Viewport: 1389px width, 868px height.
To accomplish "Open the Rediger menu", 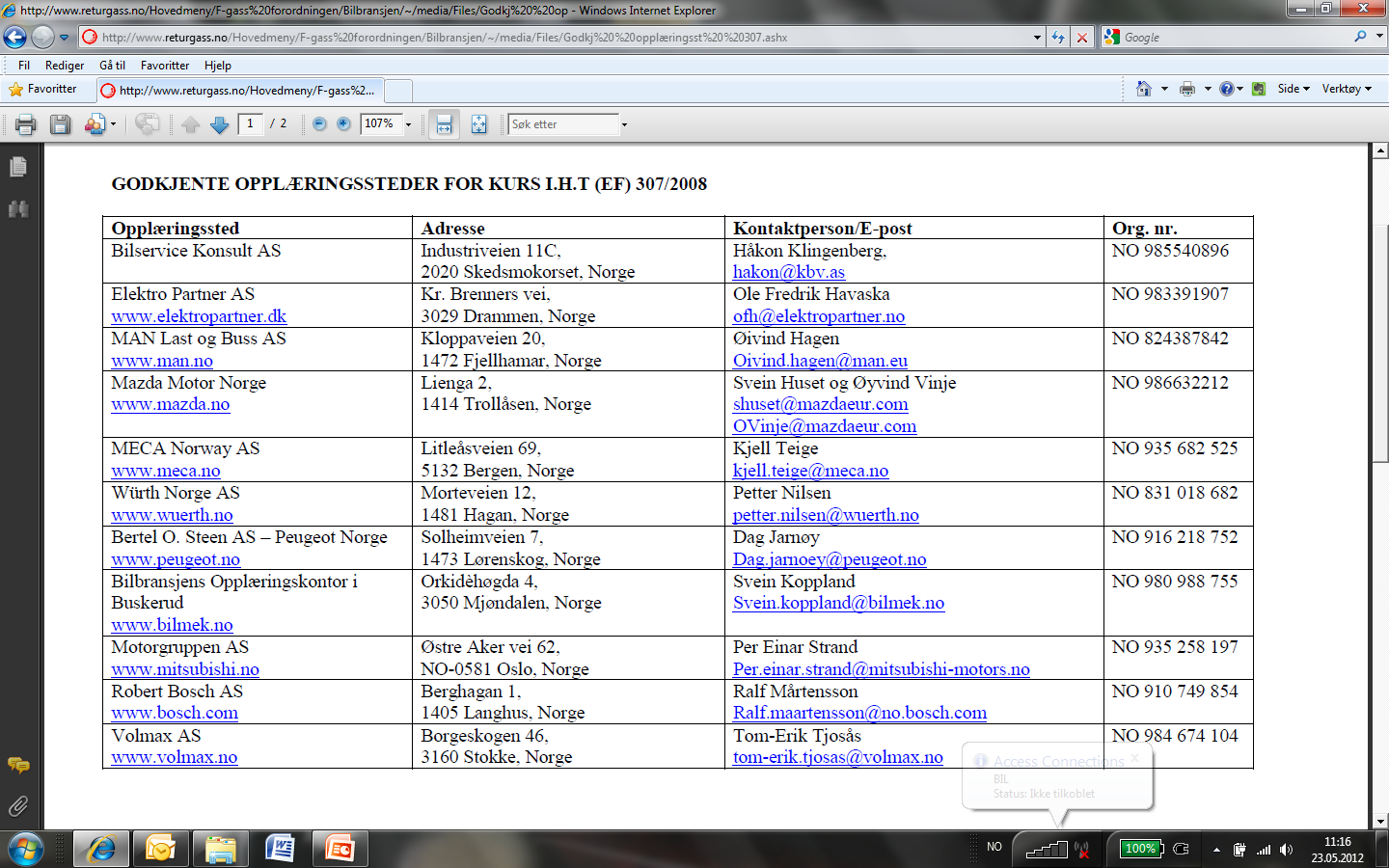I will 65,66.
